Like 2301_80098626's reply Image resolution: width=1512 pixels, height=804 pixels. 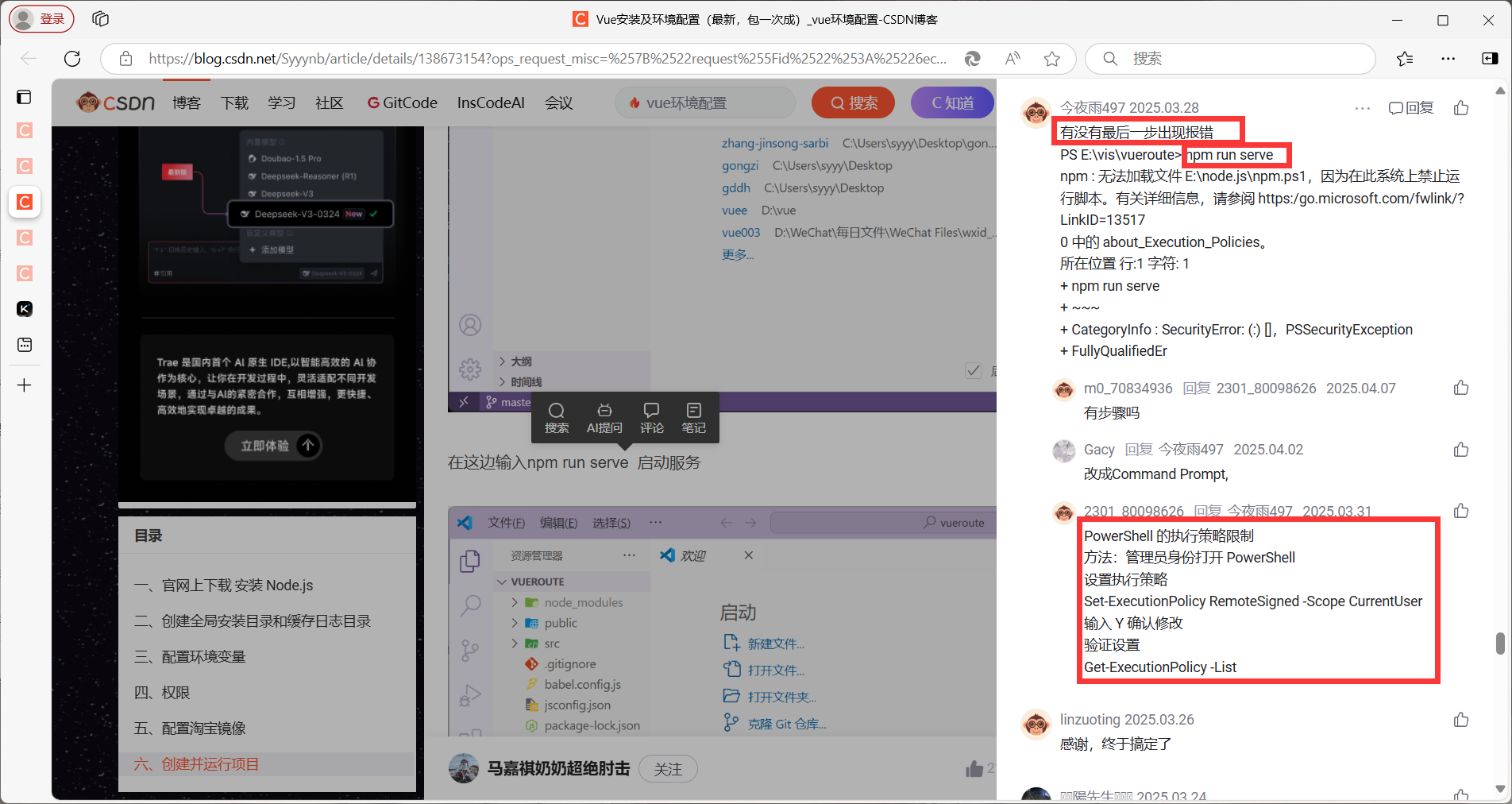click(x=1461, y=511)
